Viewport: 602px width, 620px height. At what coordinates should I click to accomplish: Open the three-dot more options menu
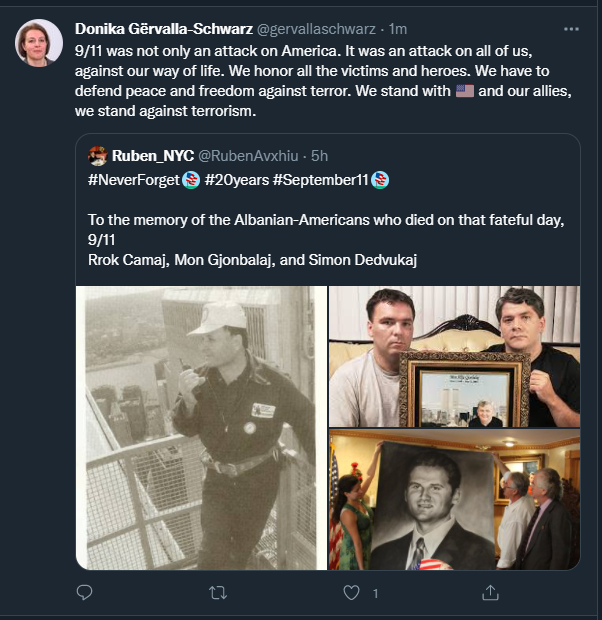[x=571, y=29]
